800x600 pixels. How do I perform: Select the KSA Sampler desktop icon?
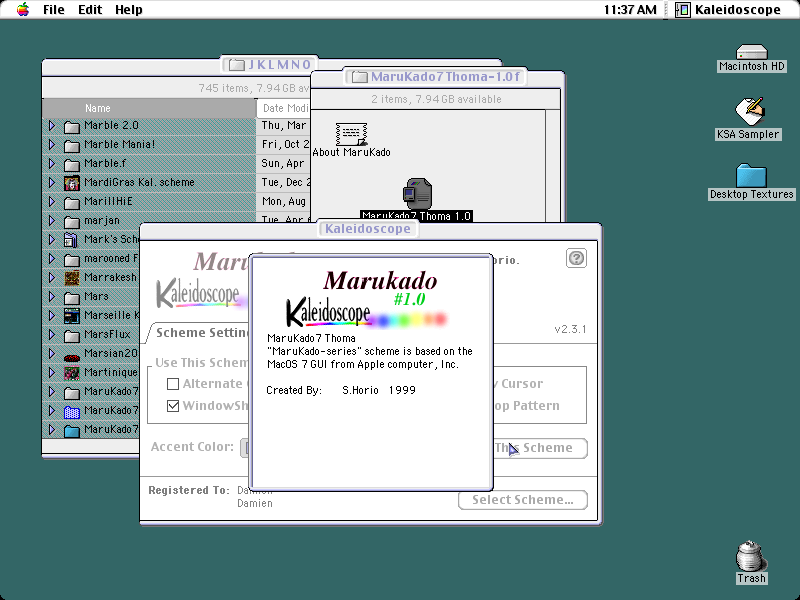point(749,111)
